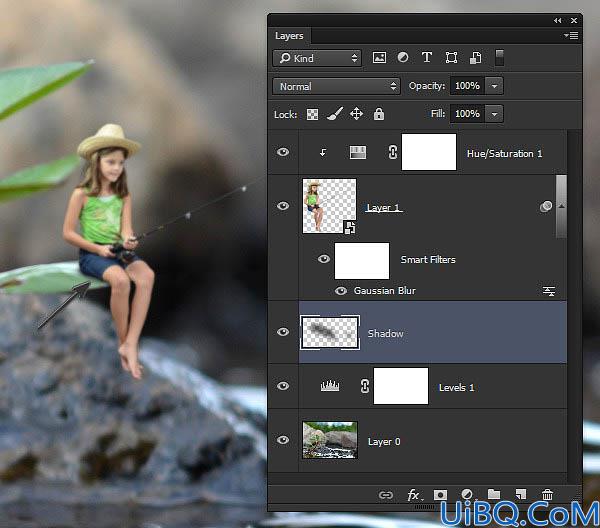Create new fill or adjustment layer
The image size is (600, 528).
tap(467, 495)
